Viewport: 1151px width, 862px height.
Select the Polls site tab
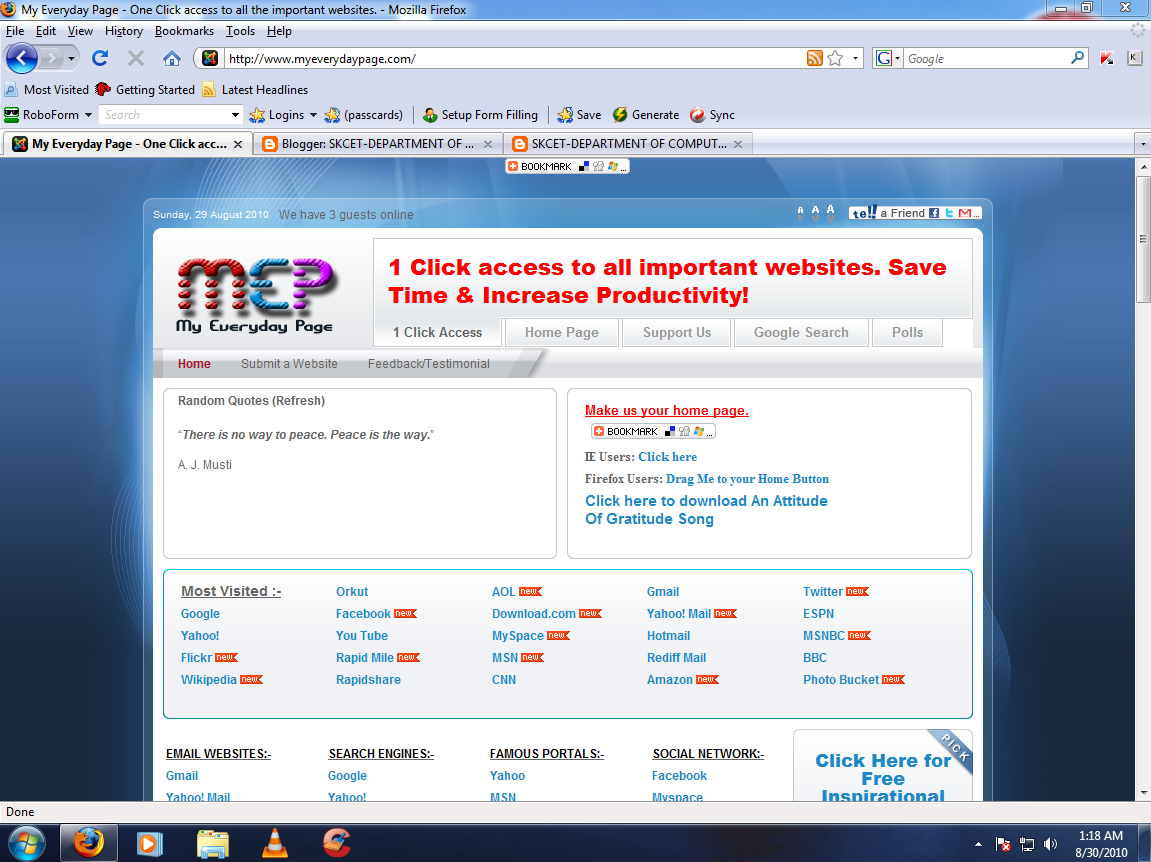(x=907, y=332)
